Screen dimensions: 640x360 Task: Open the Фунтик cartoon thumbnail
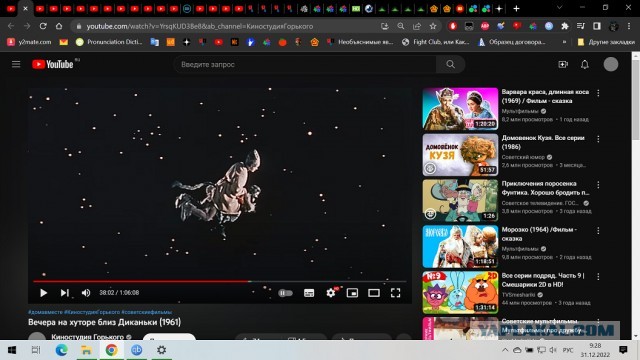coord(460,200)
